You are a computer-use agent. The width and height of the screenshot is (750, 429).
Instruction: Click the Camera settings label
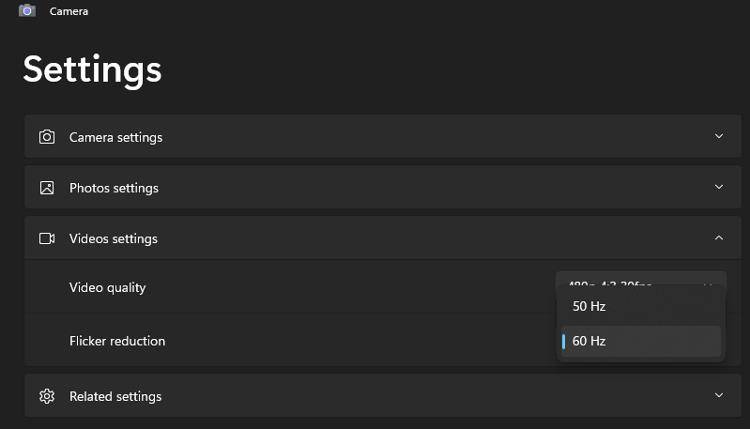point(115,137)
